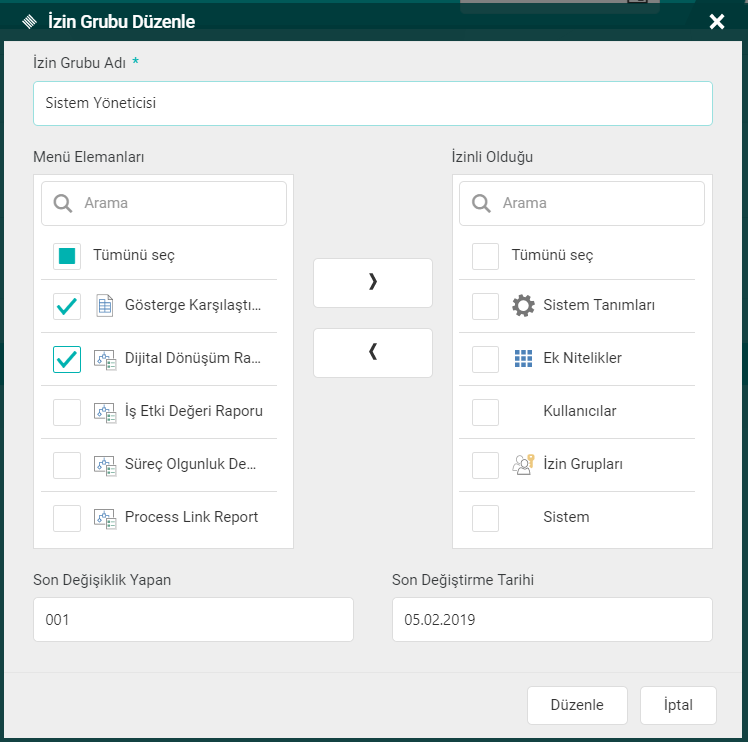Move selected items right with arrow button

point(373,283)
